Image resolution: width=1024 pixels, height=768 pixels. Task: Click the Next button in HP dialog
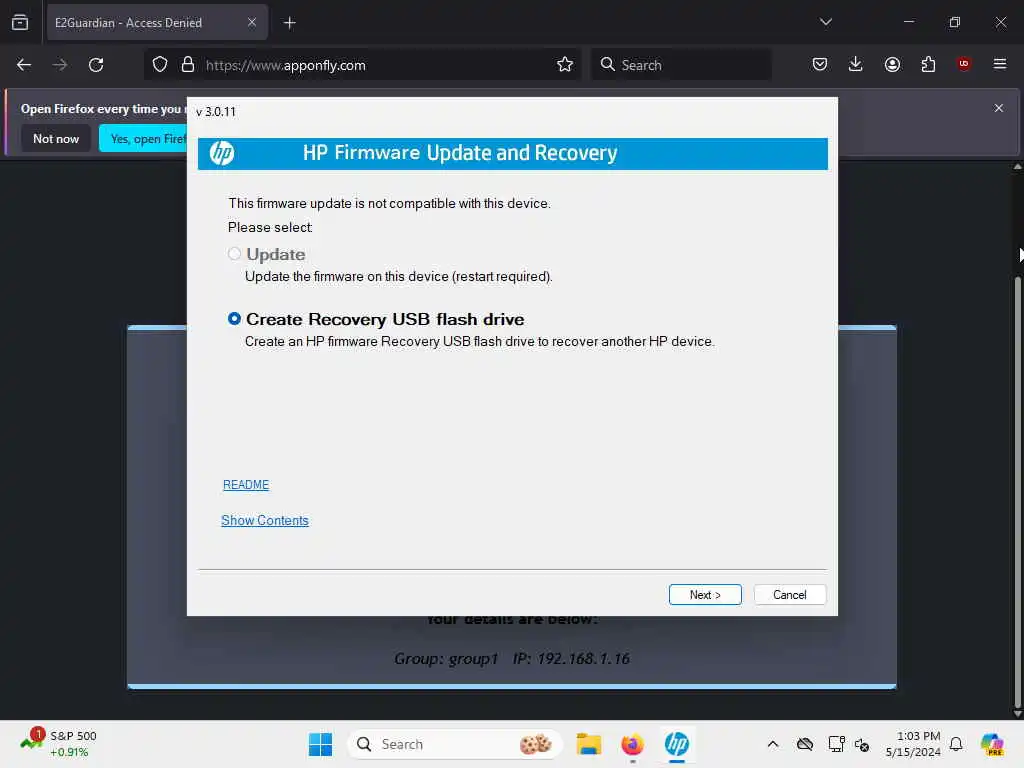click(705, 594)
